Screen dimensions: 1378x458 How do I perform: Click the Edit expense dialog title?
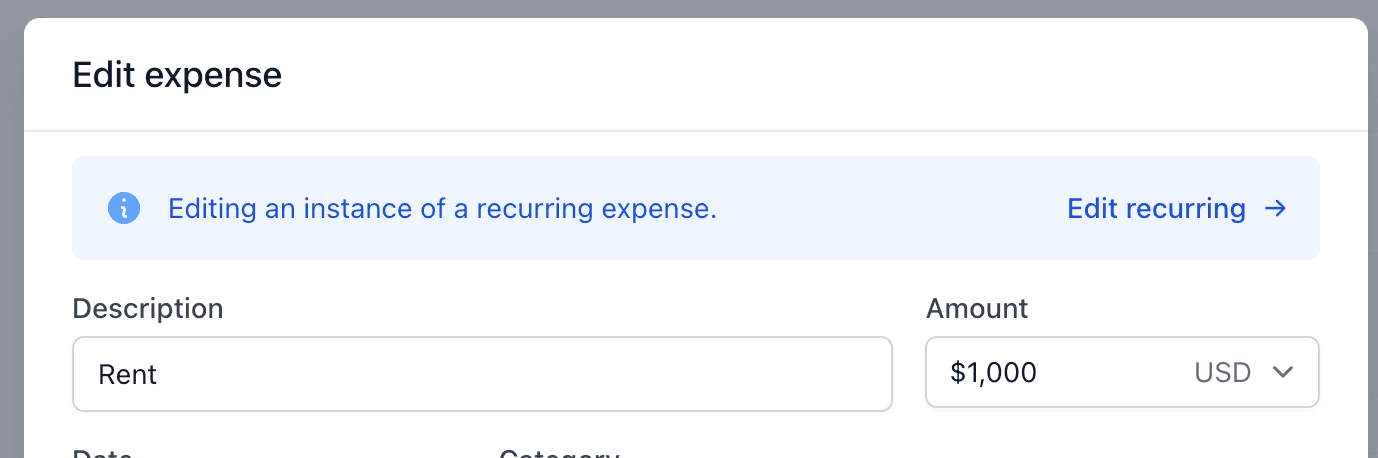(177, 75)
